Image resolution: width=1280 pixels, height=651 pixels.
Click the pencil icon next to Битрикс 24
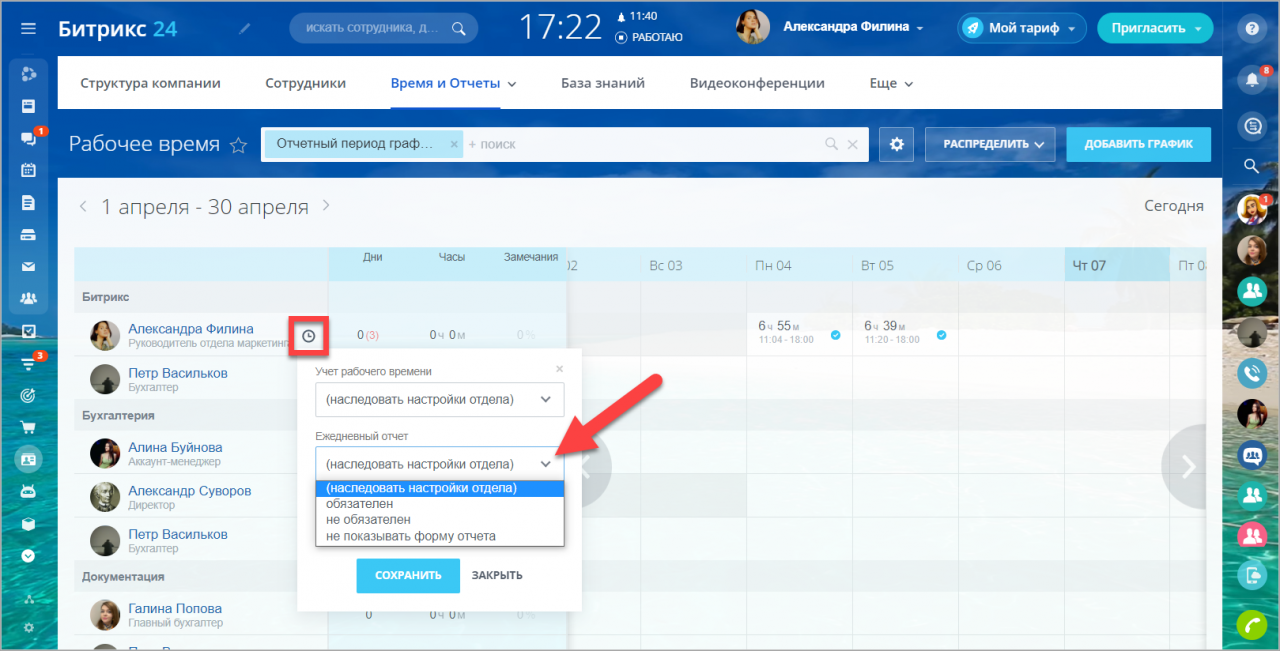245,28
